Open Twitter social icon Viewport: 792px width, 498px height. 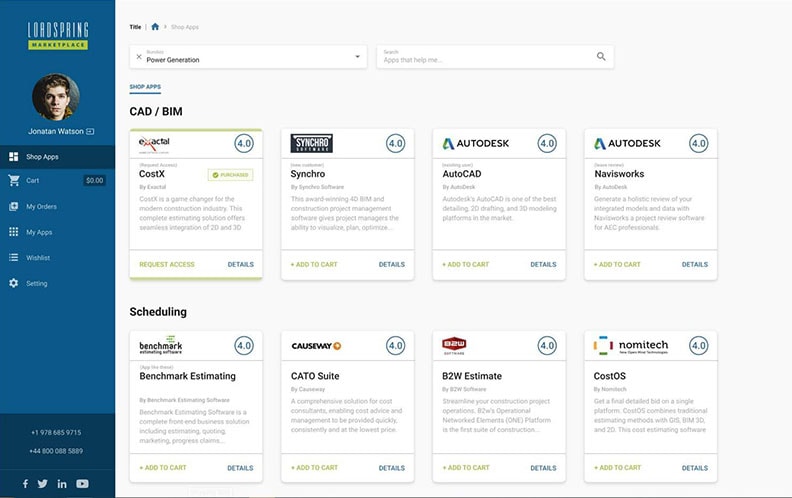(x=43, y=483)
